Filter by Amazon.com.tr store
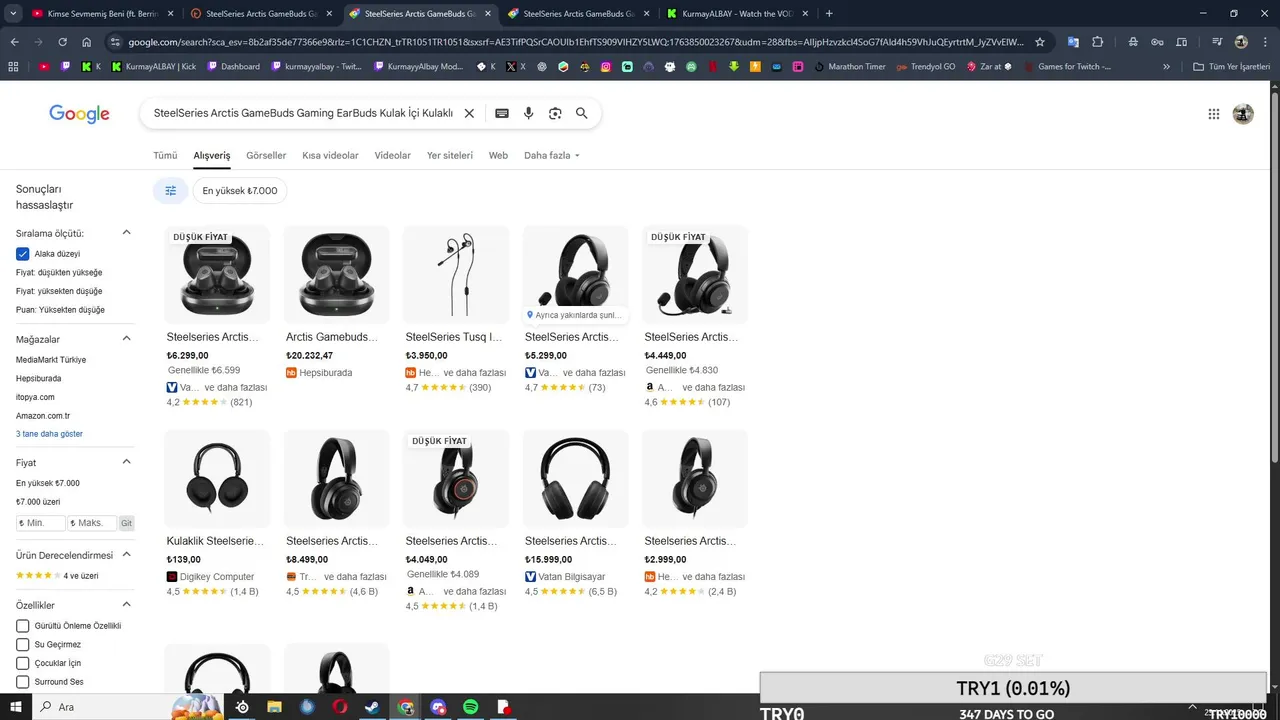The image size is (1280, 720). [43, 416]
